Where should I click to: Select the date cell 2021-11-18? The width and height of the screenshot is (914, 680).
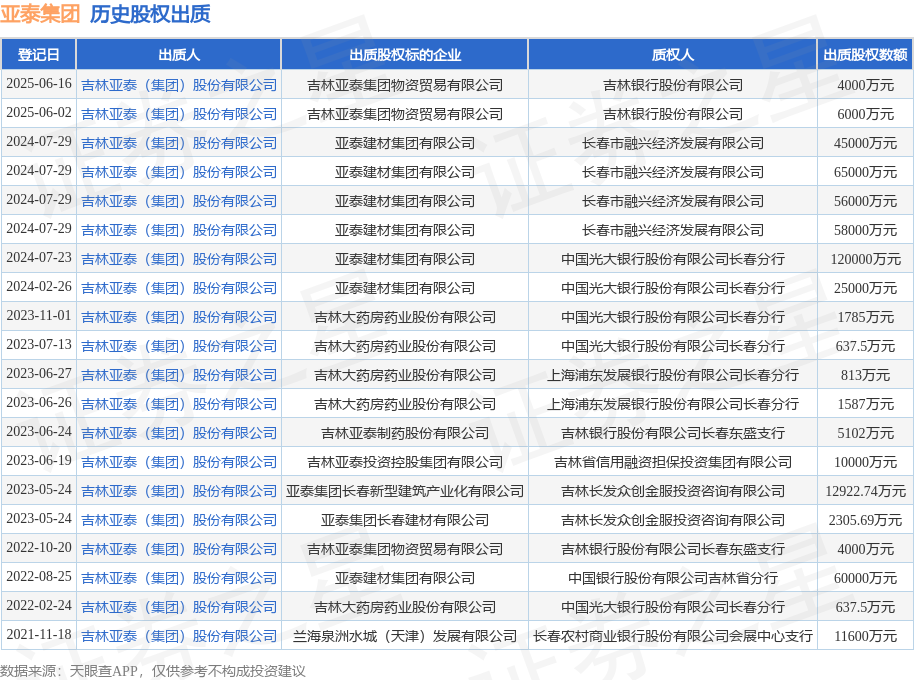coord(39,635)
